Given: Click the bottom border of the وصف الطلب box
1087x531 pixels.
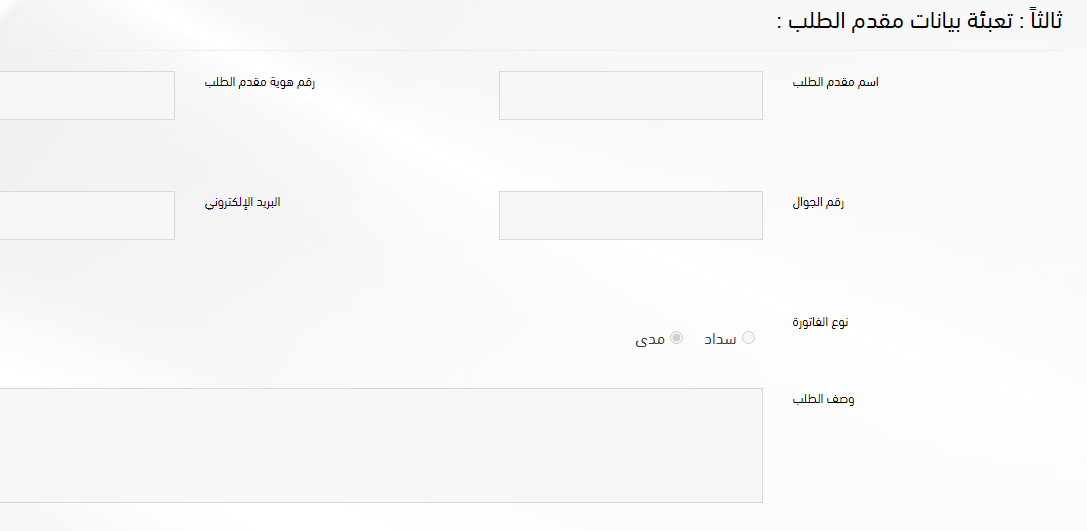Looking at the screenshot, I should click(x=380, y=502).
